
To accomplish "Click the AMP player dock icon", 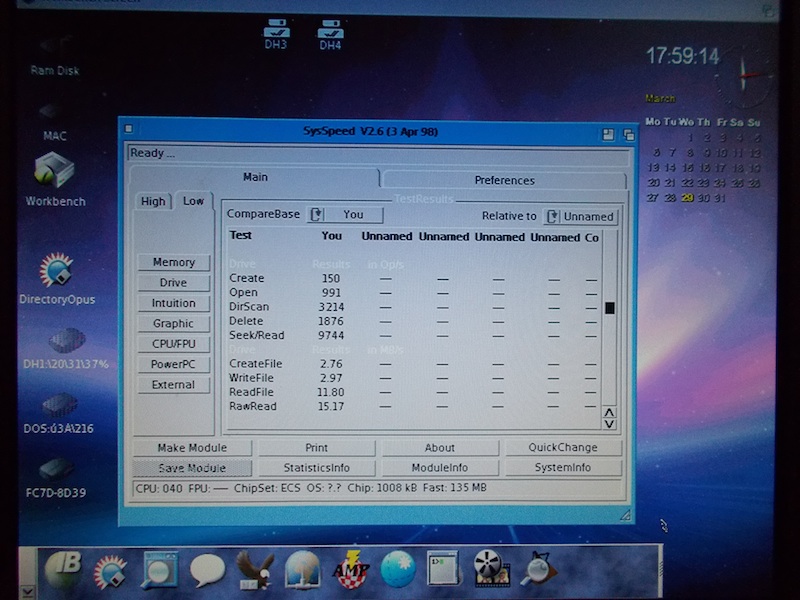I will 351,569.
